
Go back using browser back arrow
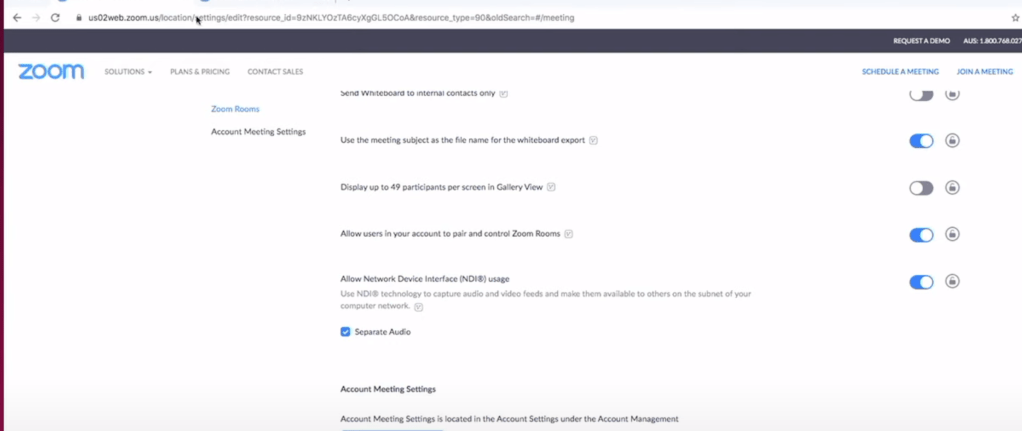point(17,18)
